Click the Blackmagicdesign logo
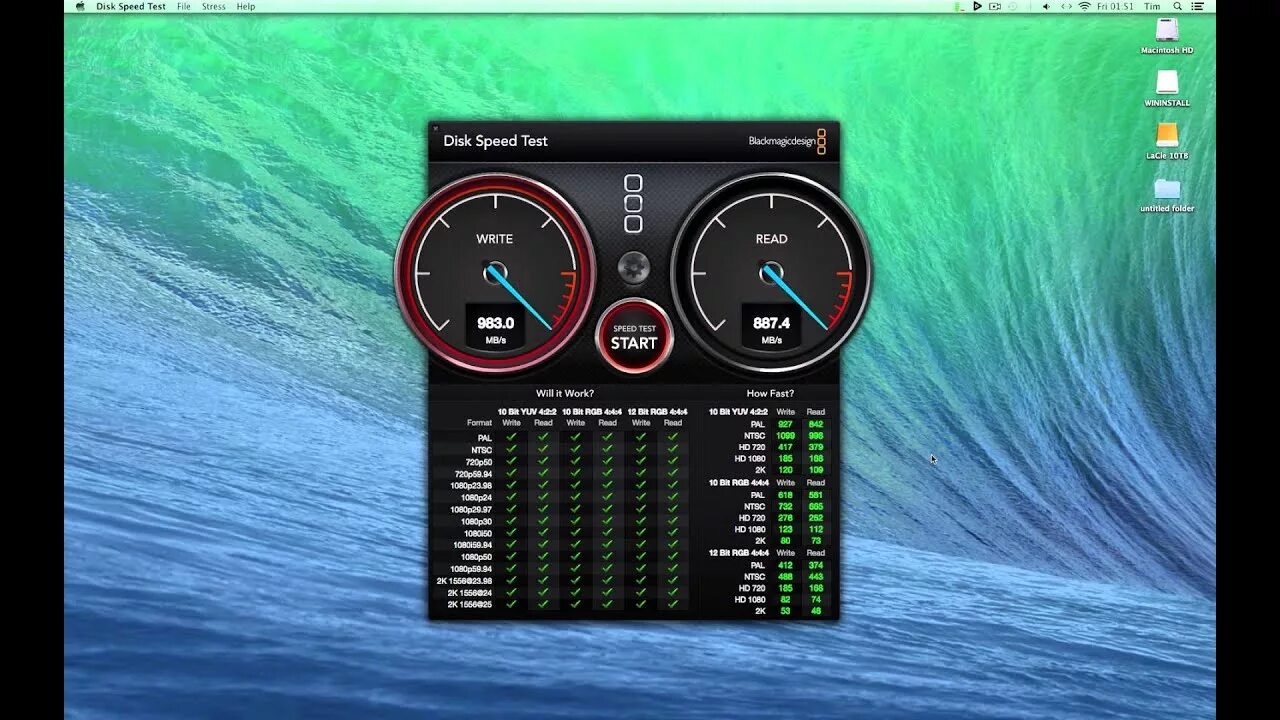The image size is (1280, 720). coord(788,141)
